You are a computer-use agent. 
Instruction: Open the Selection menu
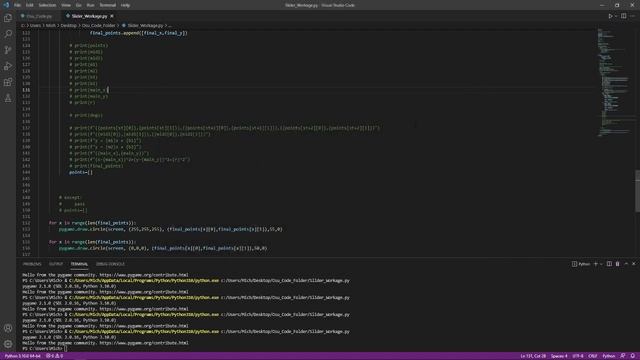(x=47, y=5)
